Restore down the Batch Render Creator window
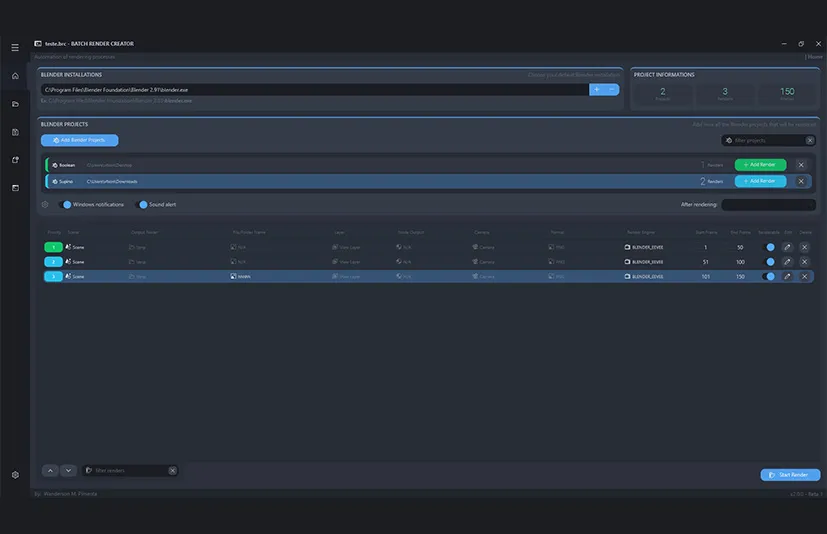The width and height of the screenshot is (827, 534). pyautogui.click(x=801, y=44)
